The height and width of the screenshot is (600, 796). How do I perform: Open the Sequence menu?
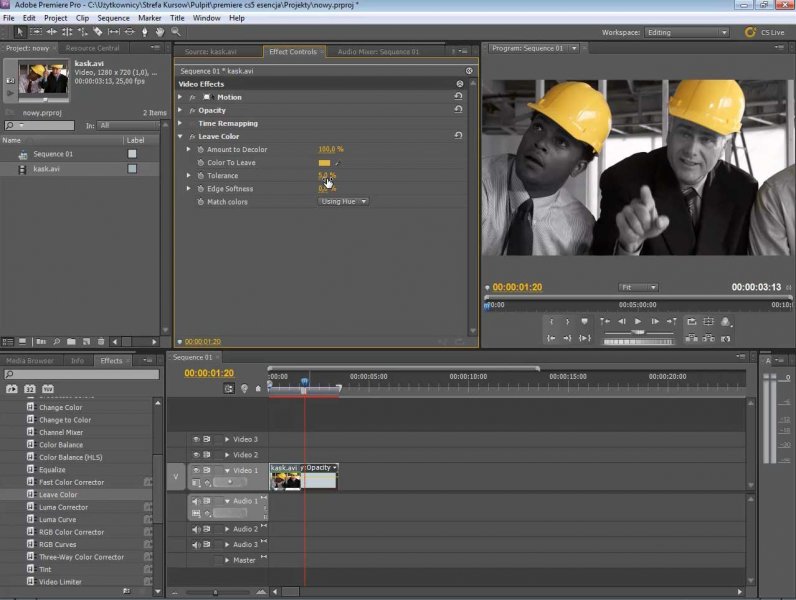coord(113,18)
